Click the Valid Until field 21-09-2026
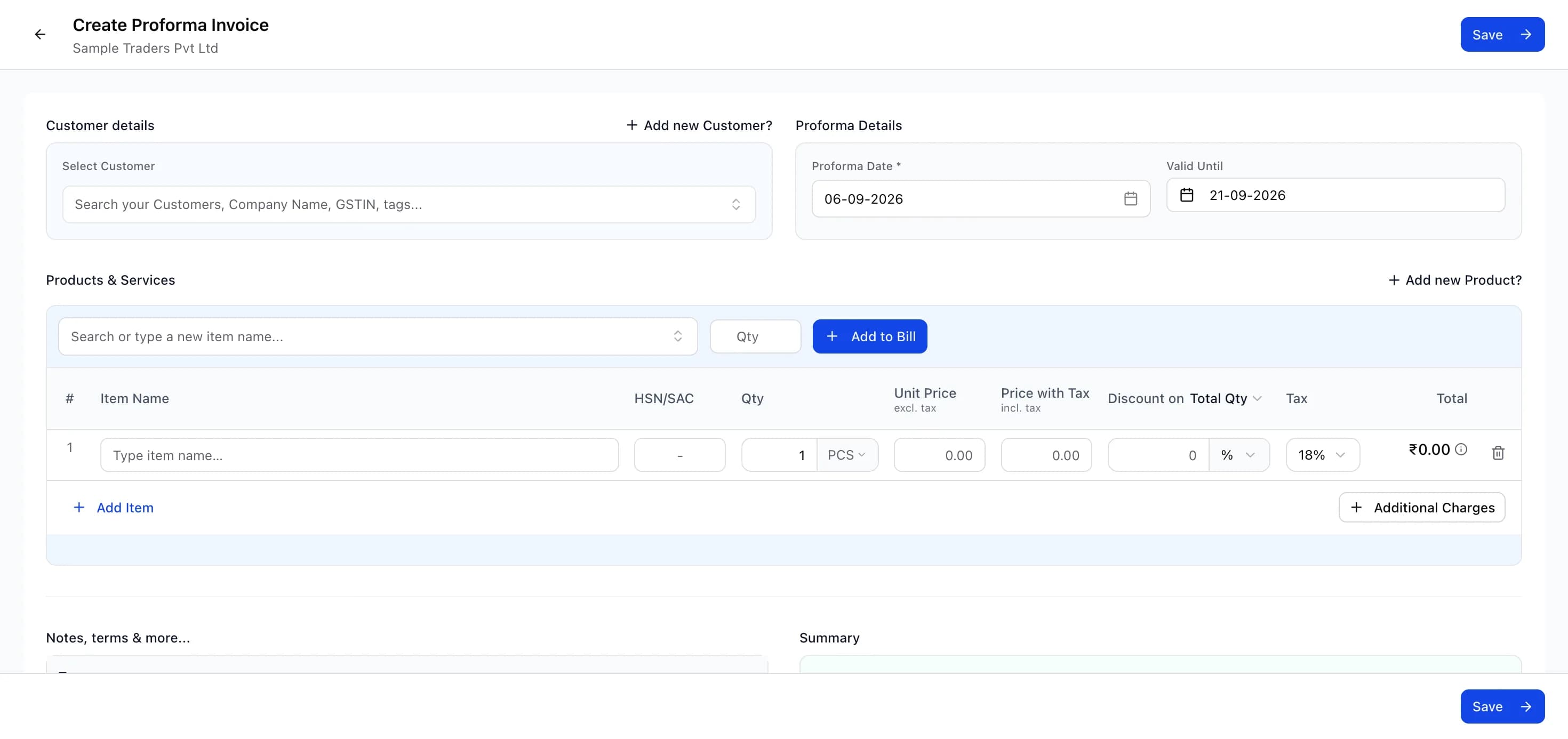Image resolution: width=1568 pixels, height=739 pixels. (x=1335, y=195)
